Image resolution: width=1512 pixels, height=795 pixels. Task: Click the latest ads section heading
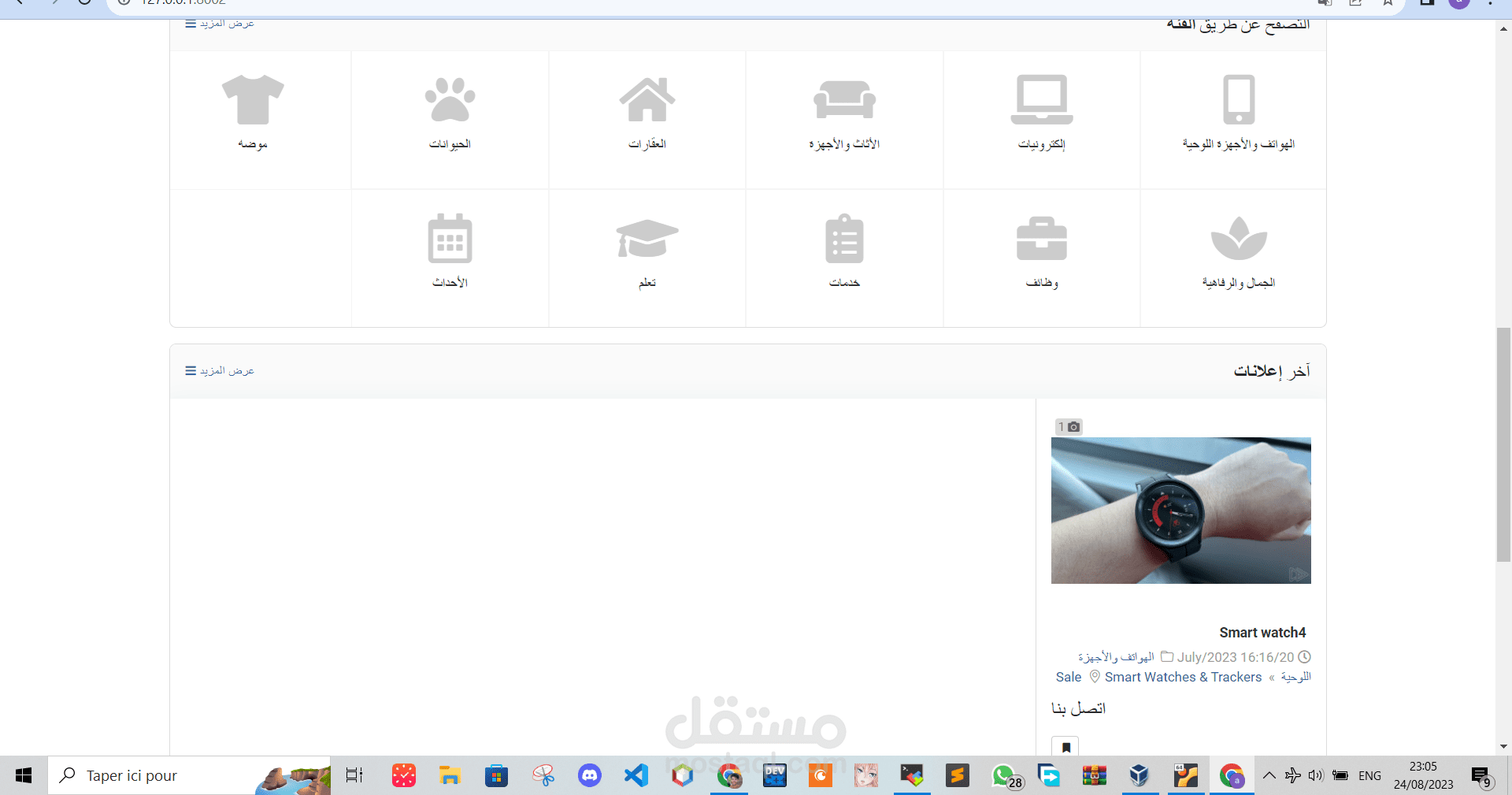(x=1272, y=370)
